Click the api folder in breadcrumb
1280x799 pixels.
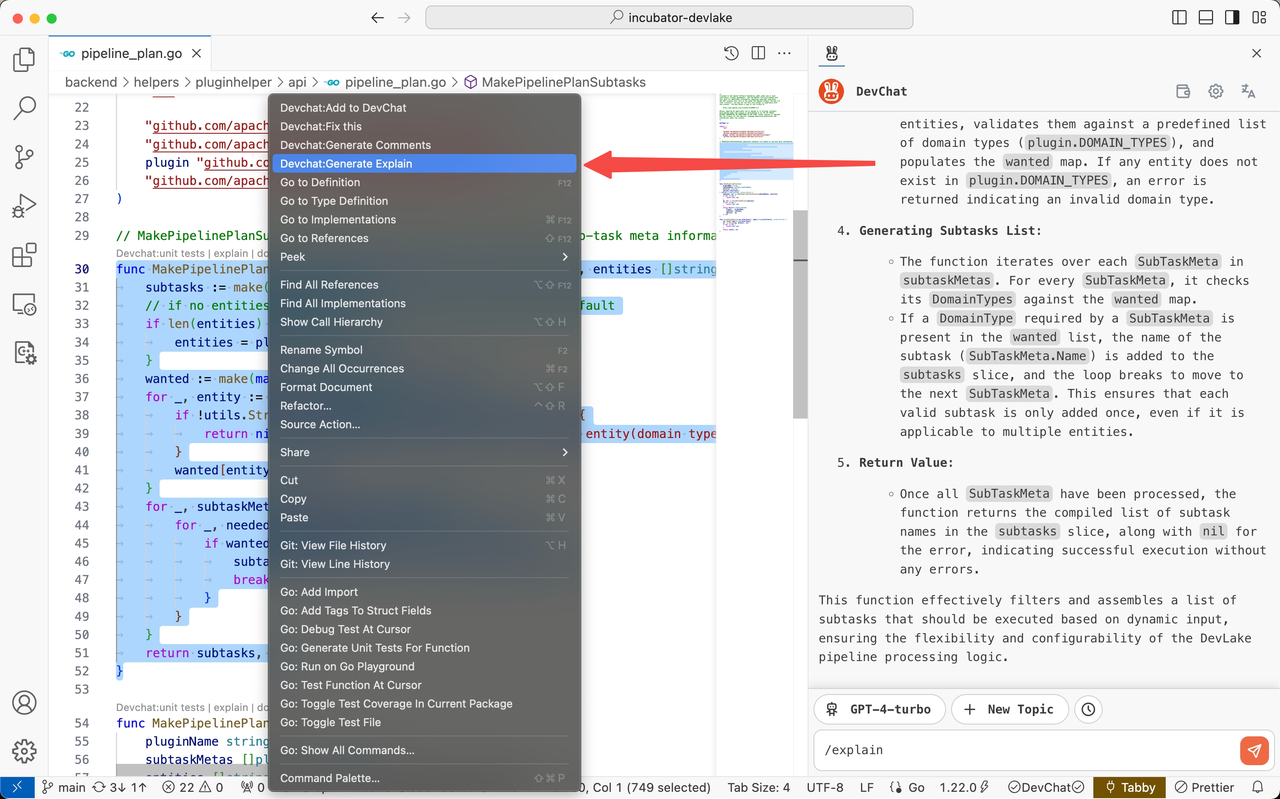tap(297, 82)
